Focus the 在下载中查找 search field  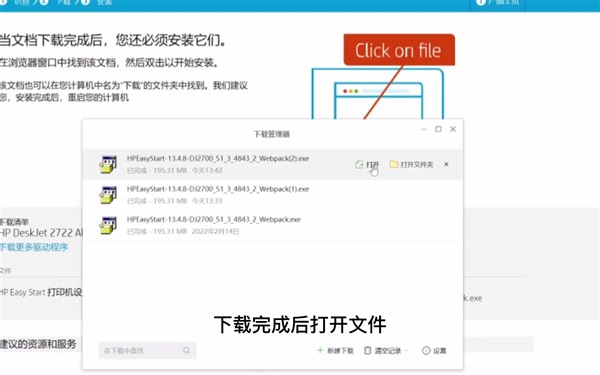pyautogui.click(x=147, y=351)
